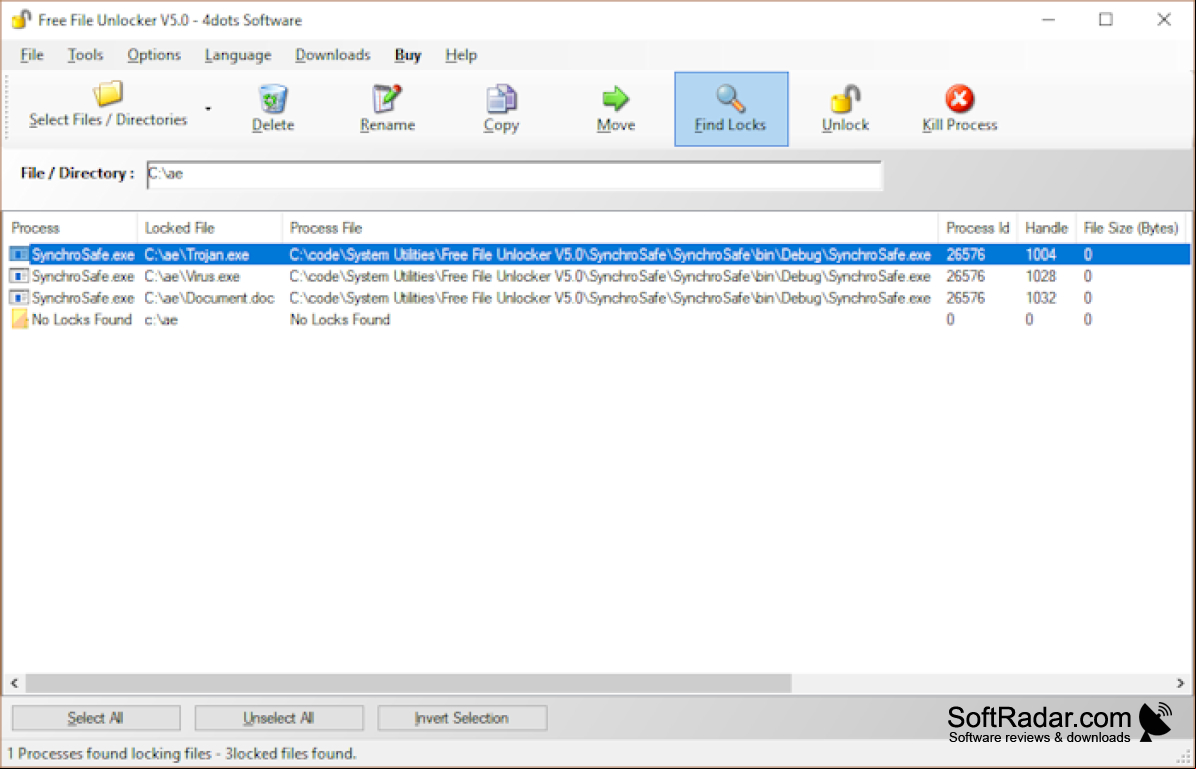Click the scrollbar left arrow
This screenshot has height=769, width=1196.
click(x=14, y=683)
